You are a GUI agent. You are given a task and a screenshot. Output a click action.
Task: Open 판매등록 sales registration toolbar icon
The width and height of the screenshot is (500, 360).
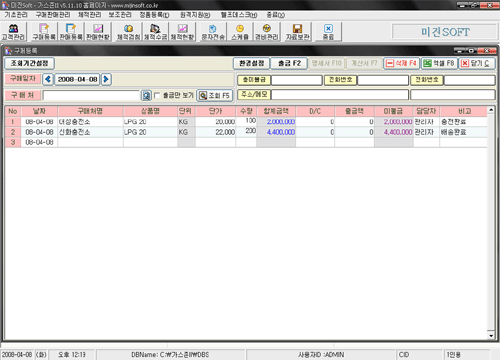coord(71,32)
